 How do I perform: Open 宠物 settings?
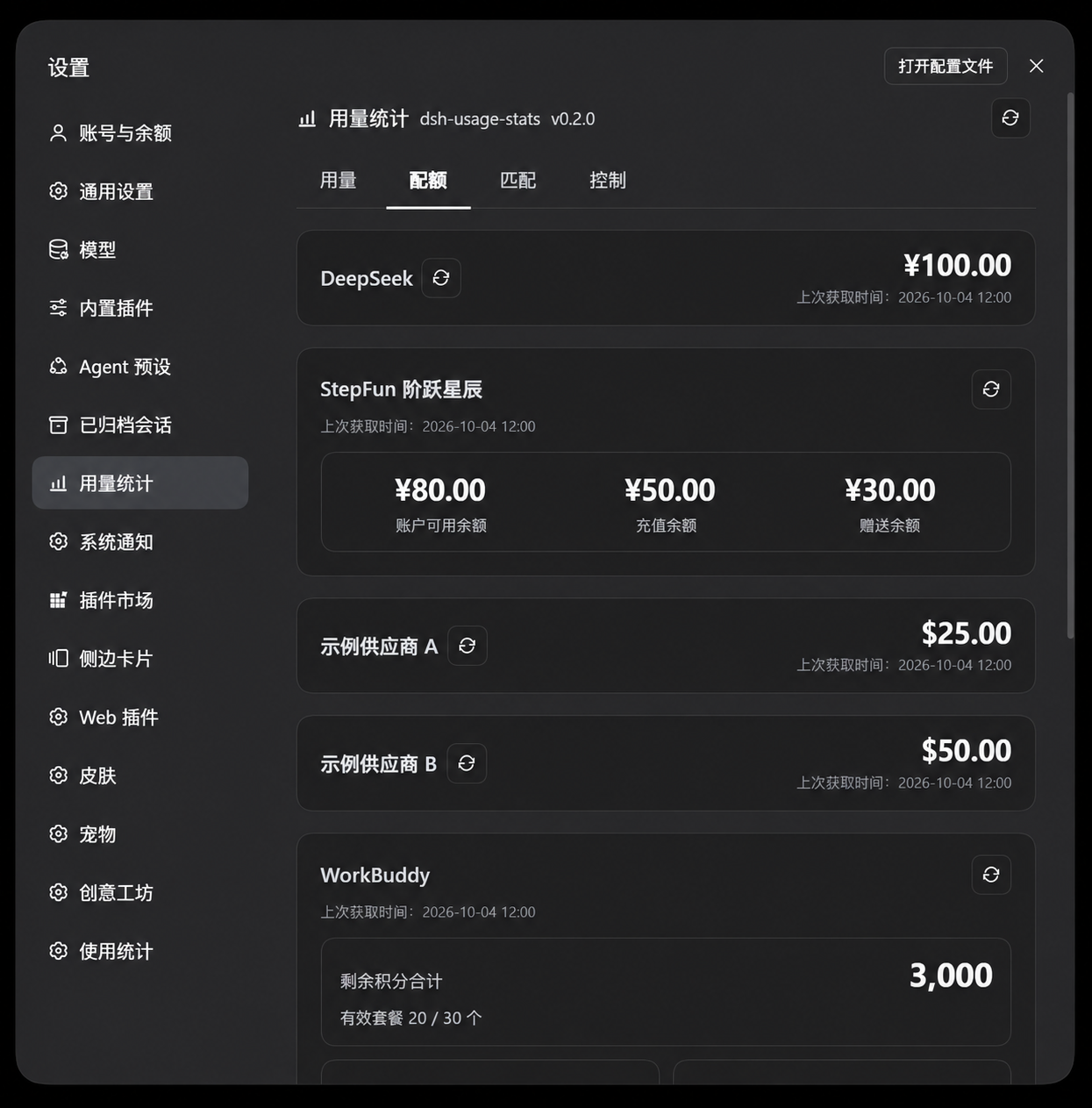click(x=140, y=833)
